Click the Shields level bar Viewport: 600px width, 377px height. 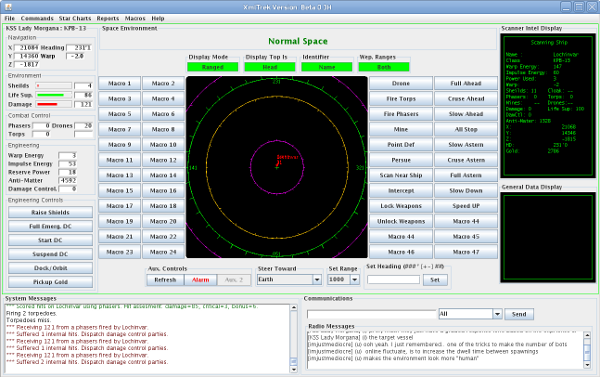[x=54, y=86]
